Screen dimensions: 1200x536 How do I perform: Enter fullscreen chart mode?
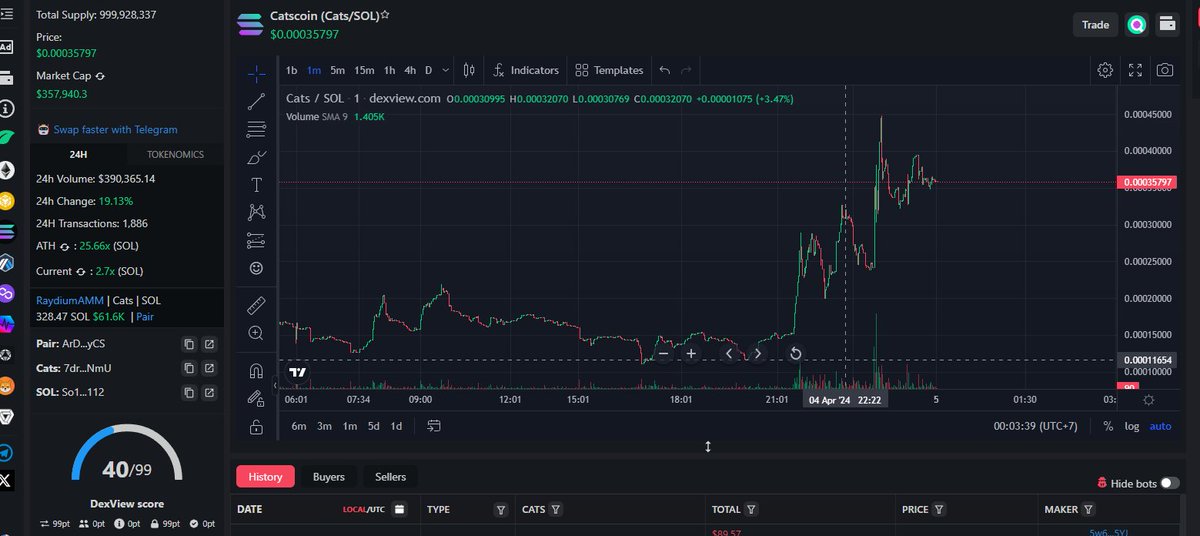click(1135, 70)
